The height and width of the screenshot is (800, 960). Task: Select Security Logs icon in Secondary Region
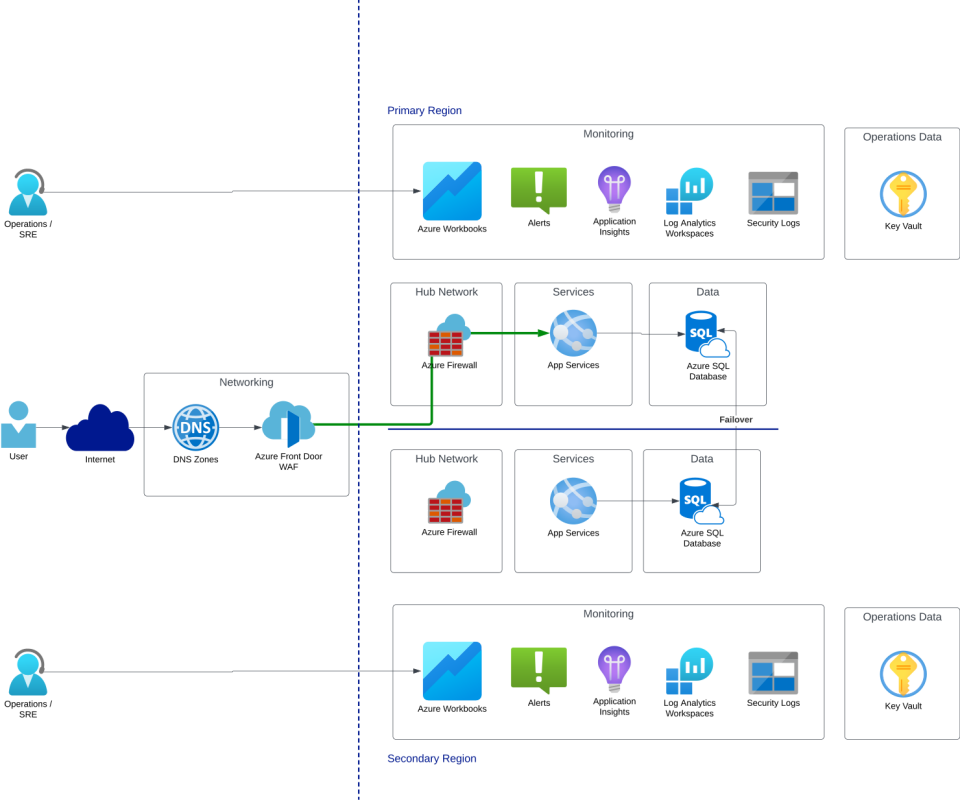pos(773,673)
